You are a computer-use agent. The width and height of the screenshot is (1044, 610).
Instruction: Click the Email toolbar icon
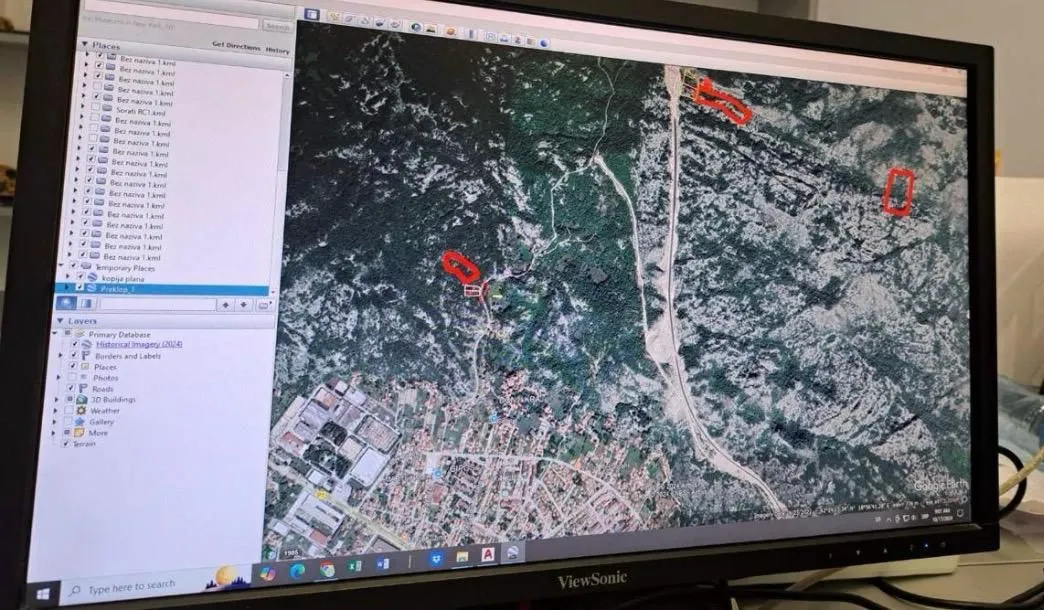point(491,36)
